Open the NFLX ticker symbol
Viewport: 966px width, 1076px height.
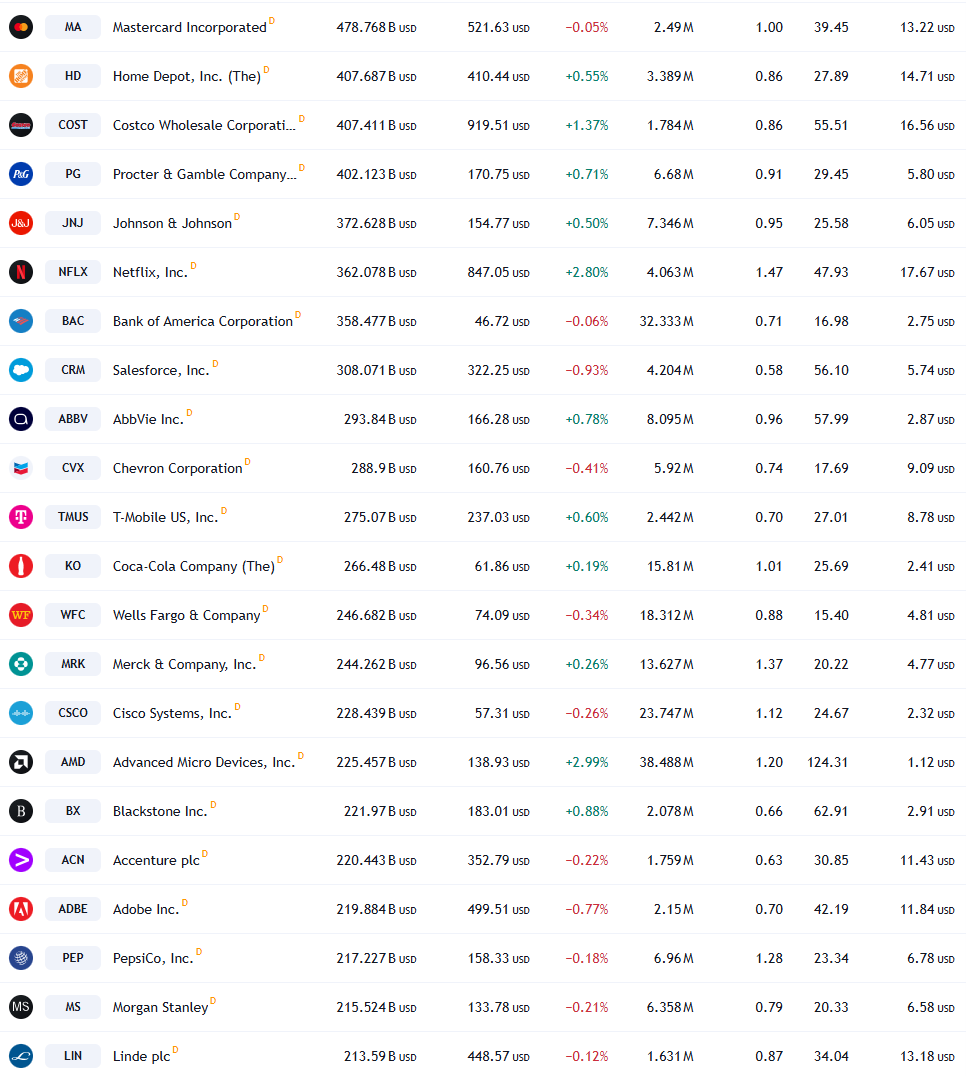(x=73, y=272)
